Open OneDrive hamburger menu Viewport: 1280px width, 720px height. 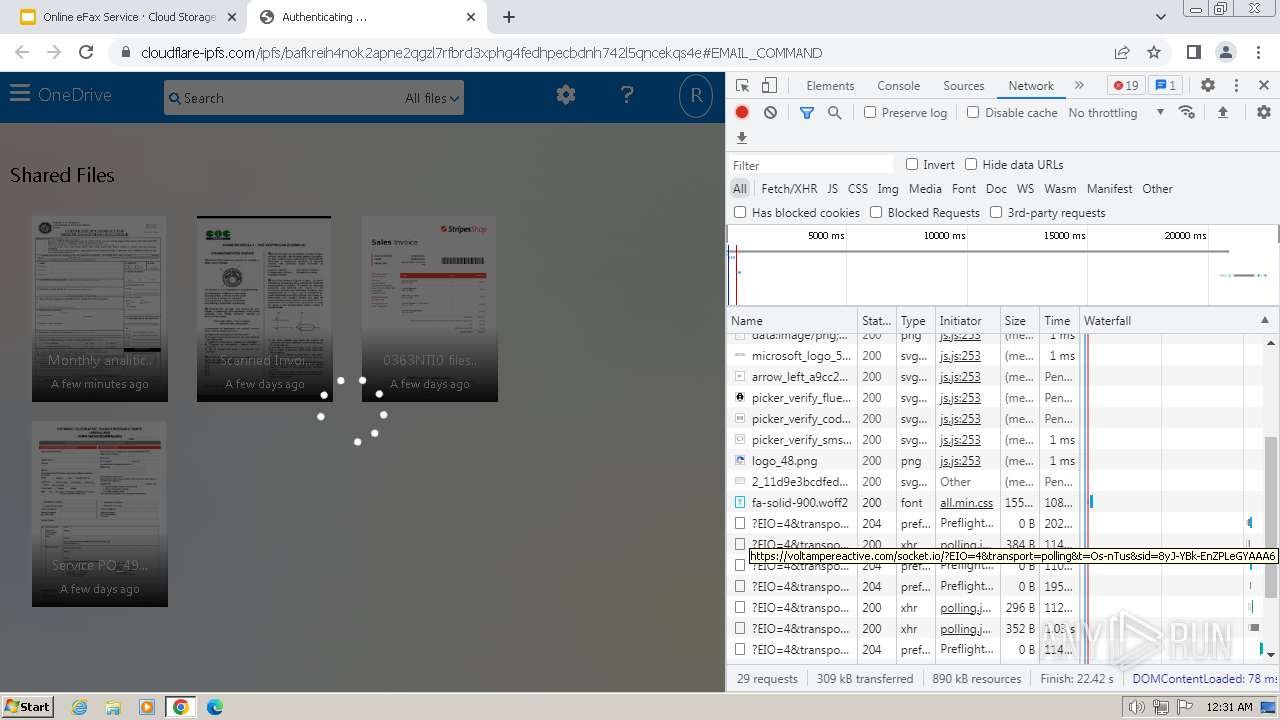click(x=20, y=95)
